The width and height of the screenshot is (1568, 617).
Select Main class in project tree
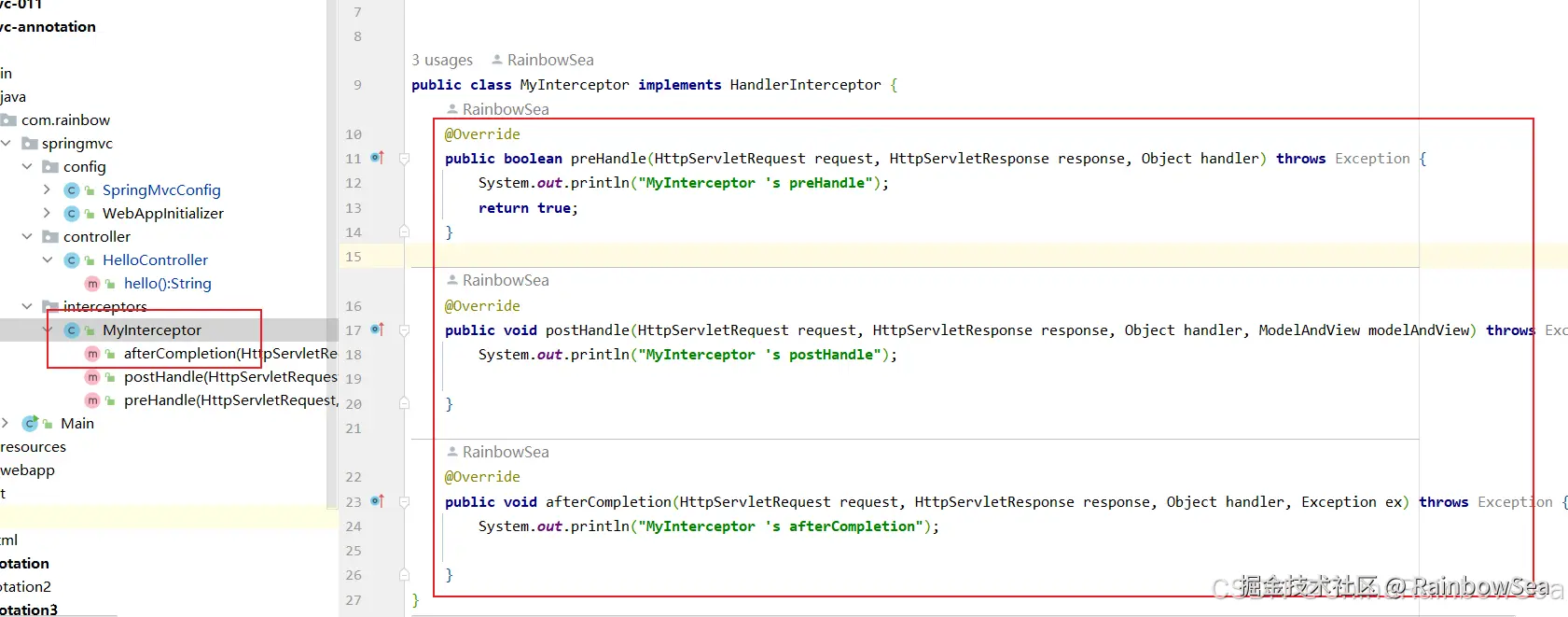coord(77,424)
